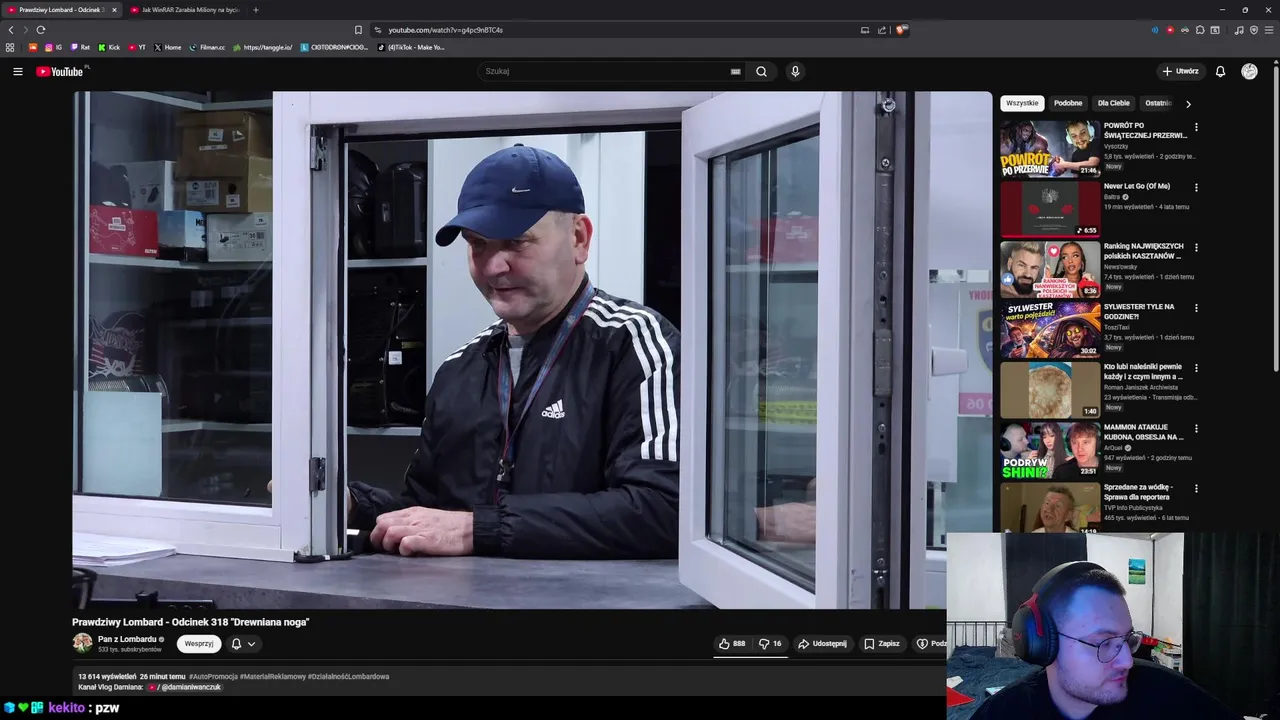Click the red record extension icon

[x=1170, y=30]
